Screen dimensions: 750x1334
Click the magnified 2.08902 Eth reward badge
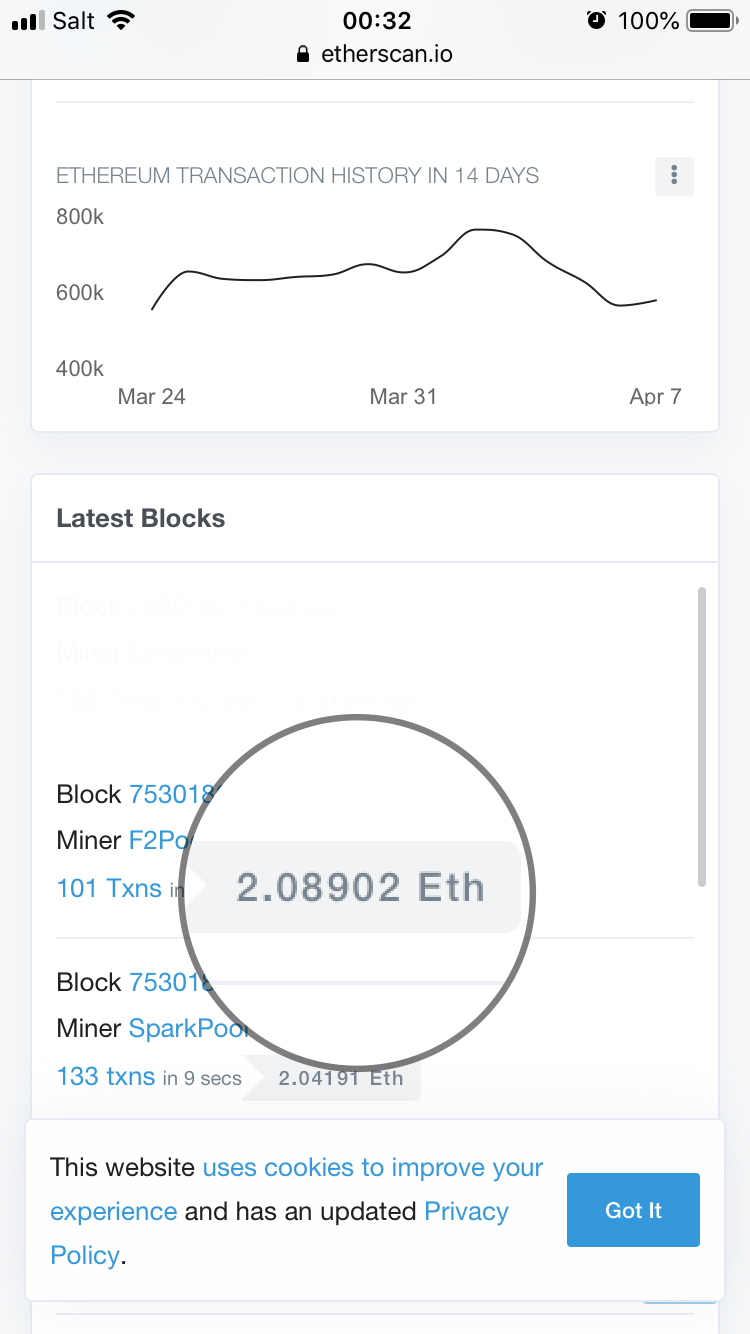[360, 887]
